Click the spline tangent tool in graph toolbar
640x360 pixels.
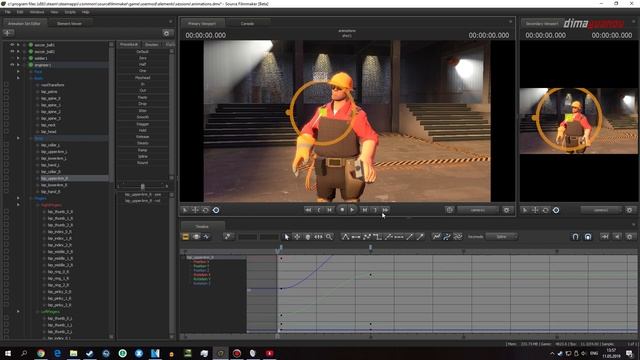tap(345, 237)
